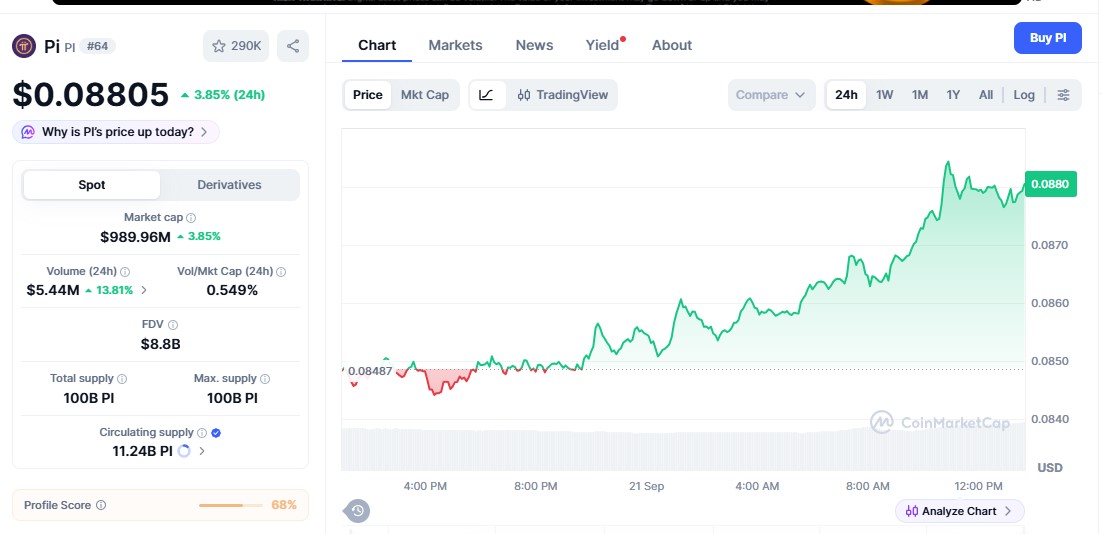Open the News tab
Viewport: 1102px width, 534px height.
(x=534, y=45)
